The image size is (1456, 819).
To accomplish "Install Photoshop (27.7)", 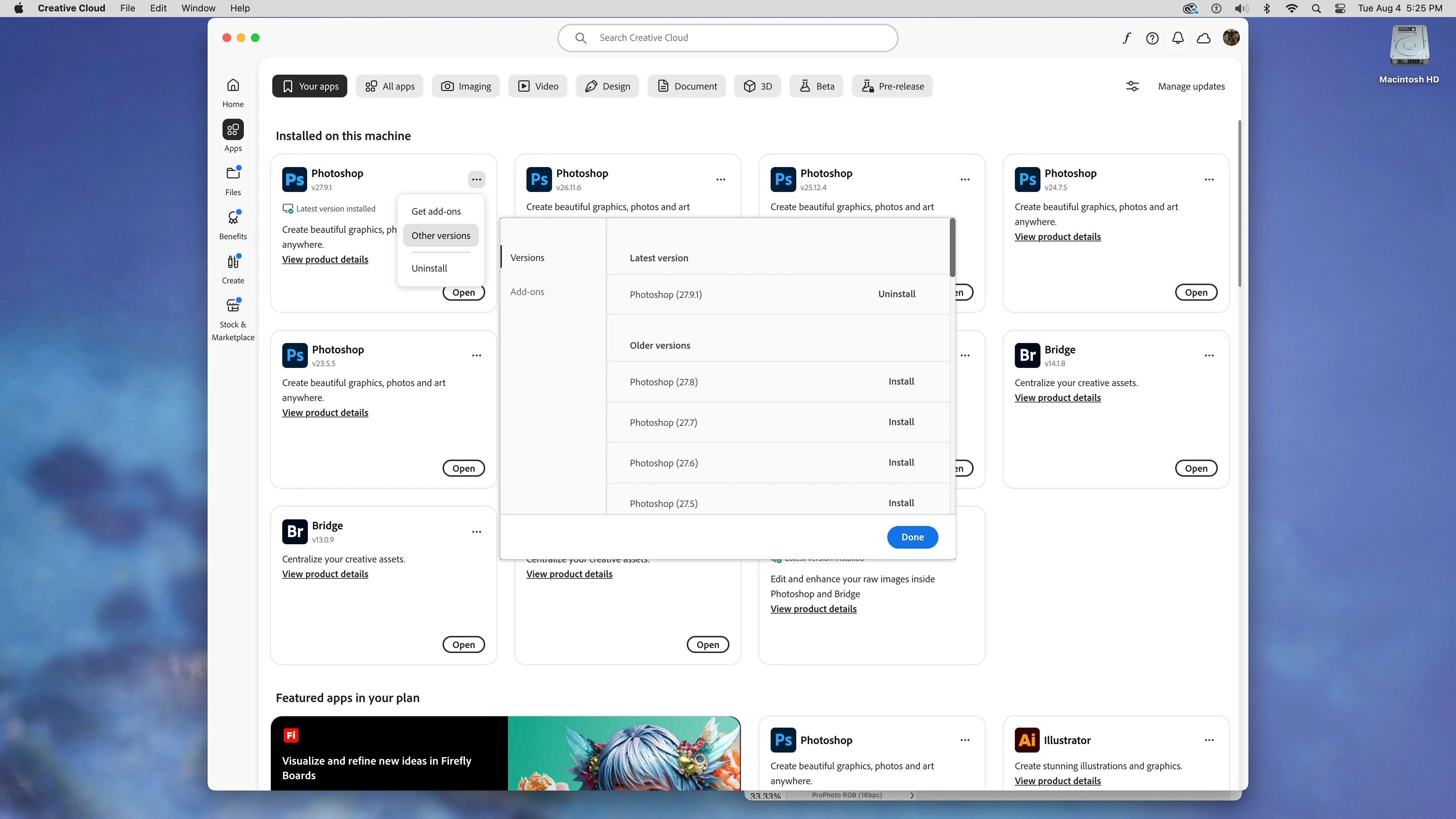I will tap(901, 423).
